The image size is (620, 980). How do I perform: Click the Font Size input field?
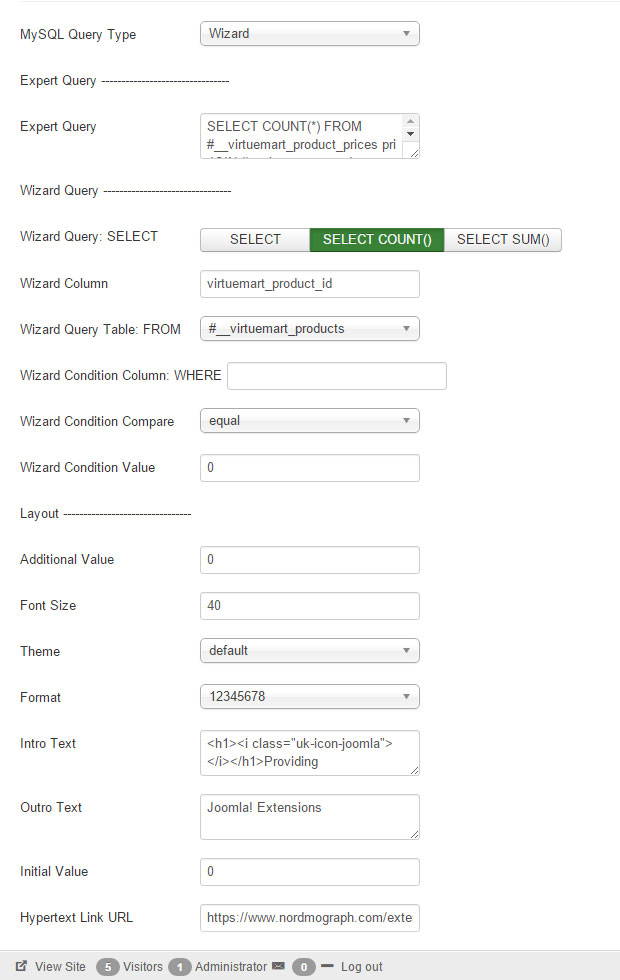point(310,606)
